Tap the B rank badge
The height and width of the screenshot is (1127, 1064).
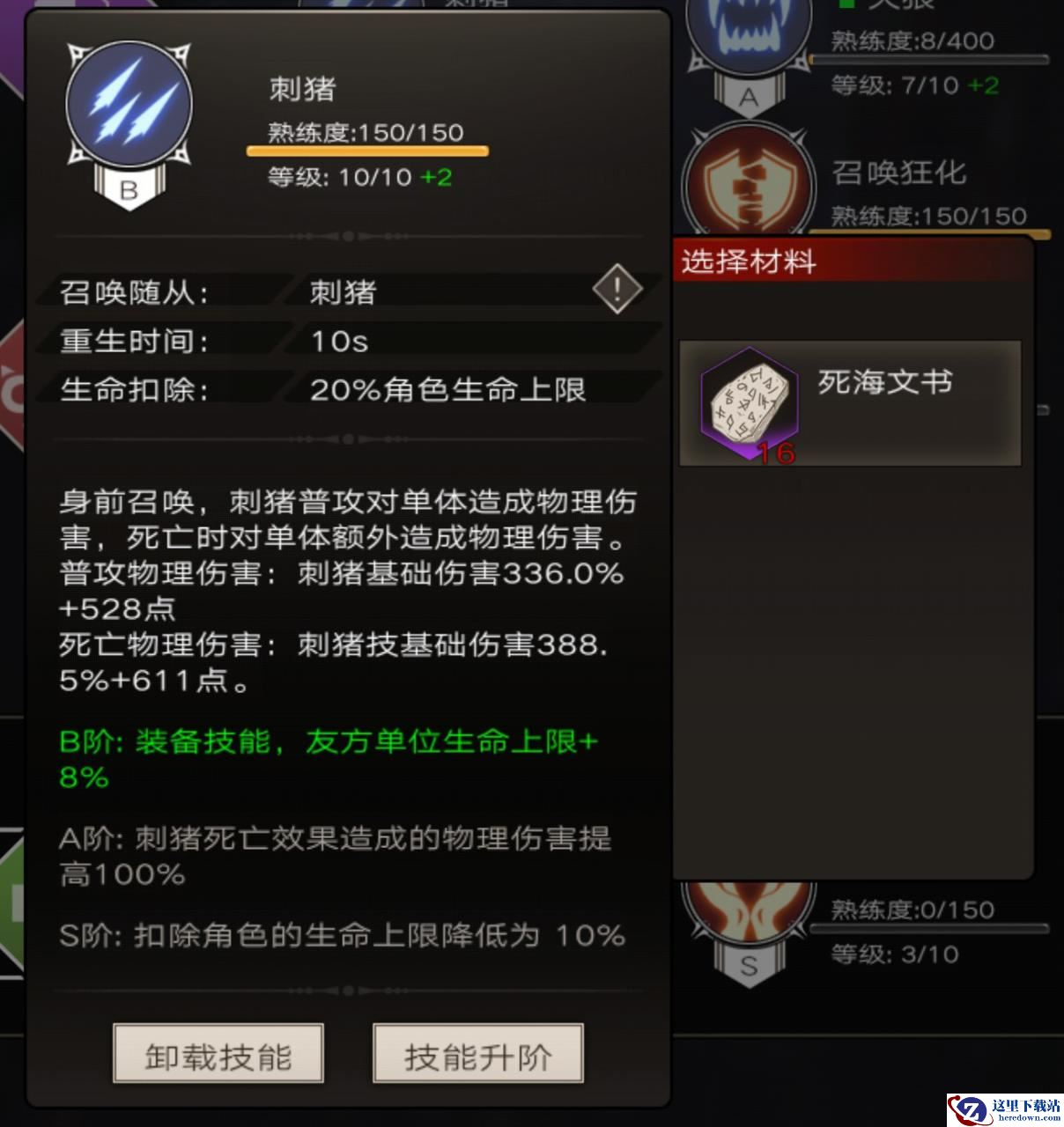(x=129, y=189)
